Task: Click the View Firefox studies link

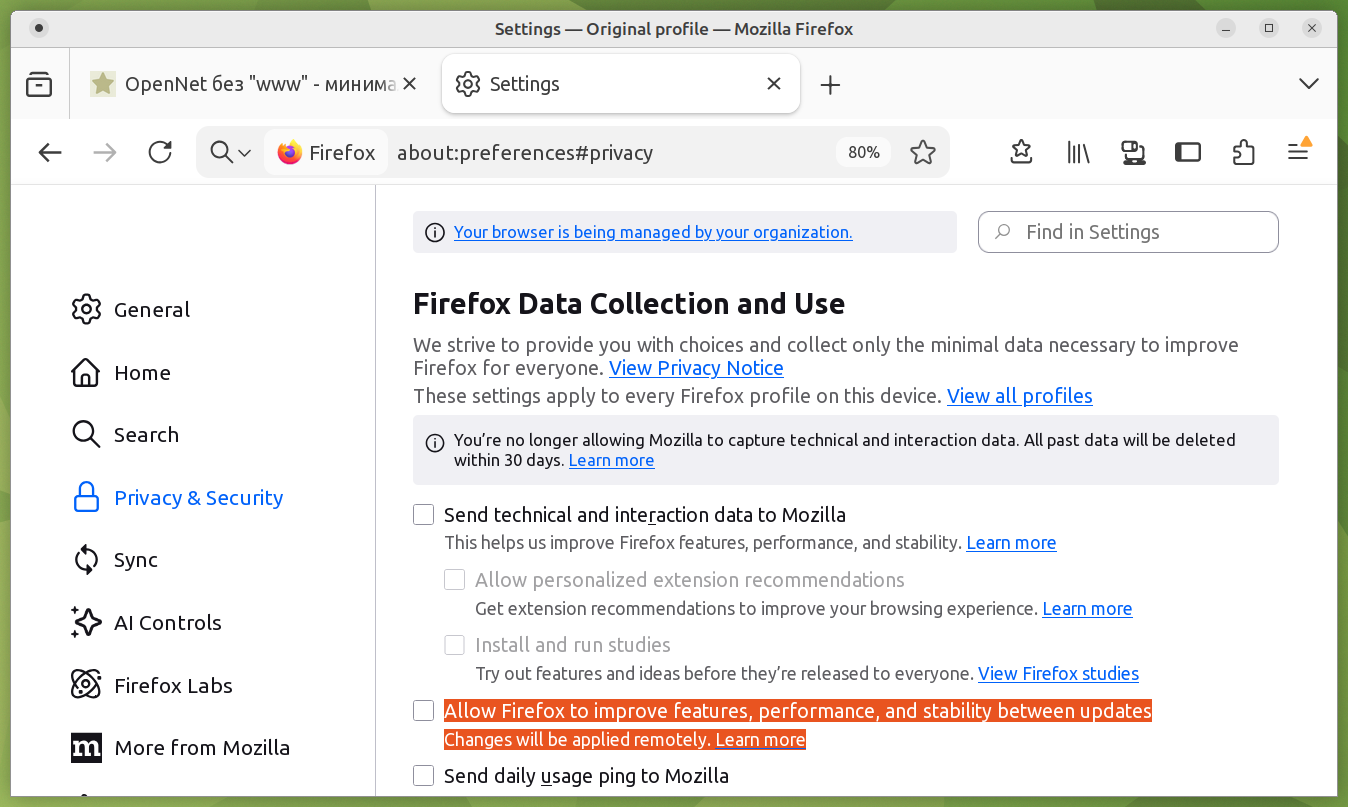Action: pos(1058,673)
